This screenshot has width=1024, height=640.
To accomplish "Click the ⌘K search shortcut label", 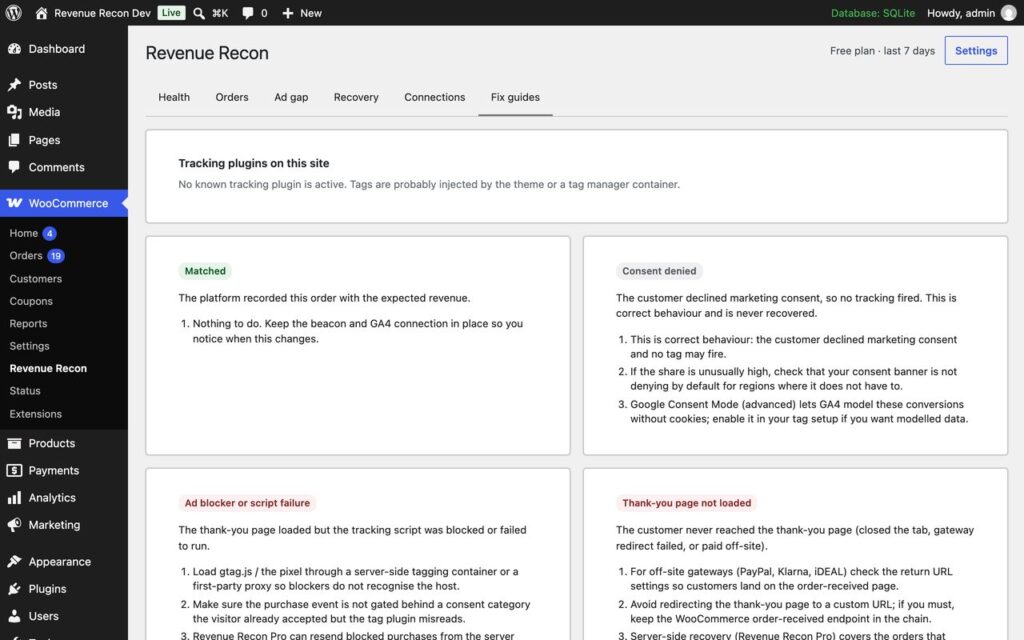I will tap(220, 13).
